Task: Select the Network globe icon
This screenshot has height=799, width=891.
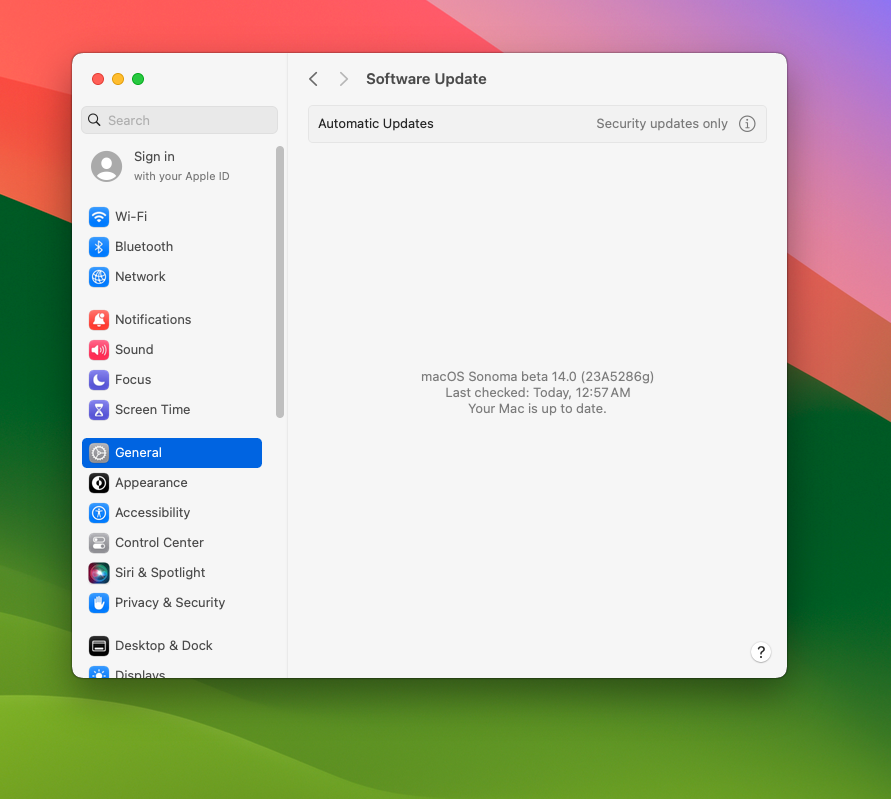Action: point(99,277)
